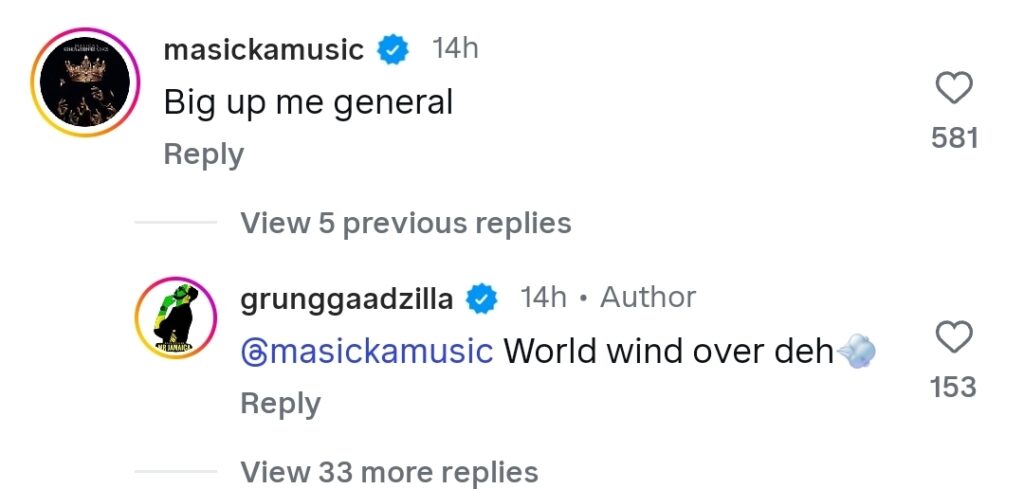1024x489 pixels.
Task: Like grunggaadzilla's reply with the heart icon
Action: [954, 338]
